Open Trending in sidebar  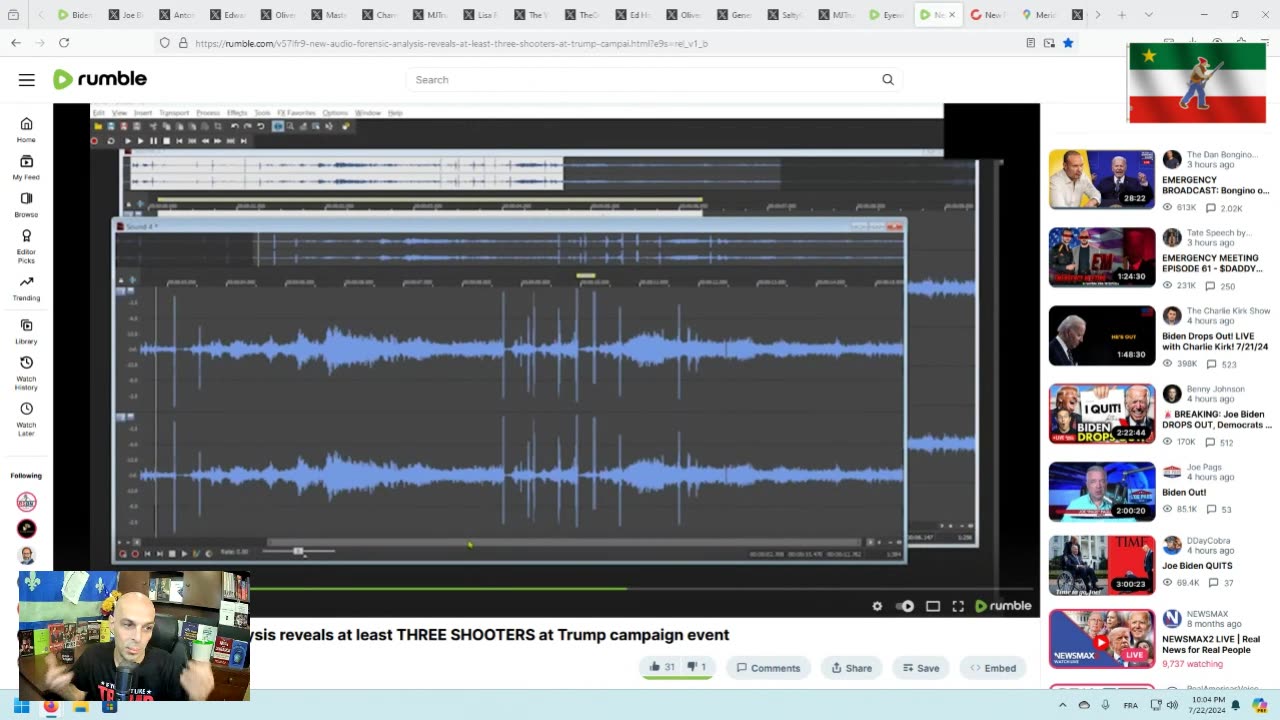pos(26,288)
